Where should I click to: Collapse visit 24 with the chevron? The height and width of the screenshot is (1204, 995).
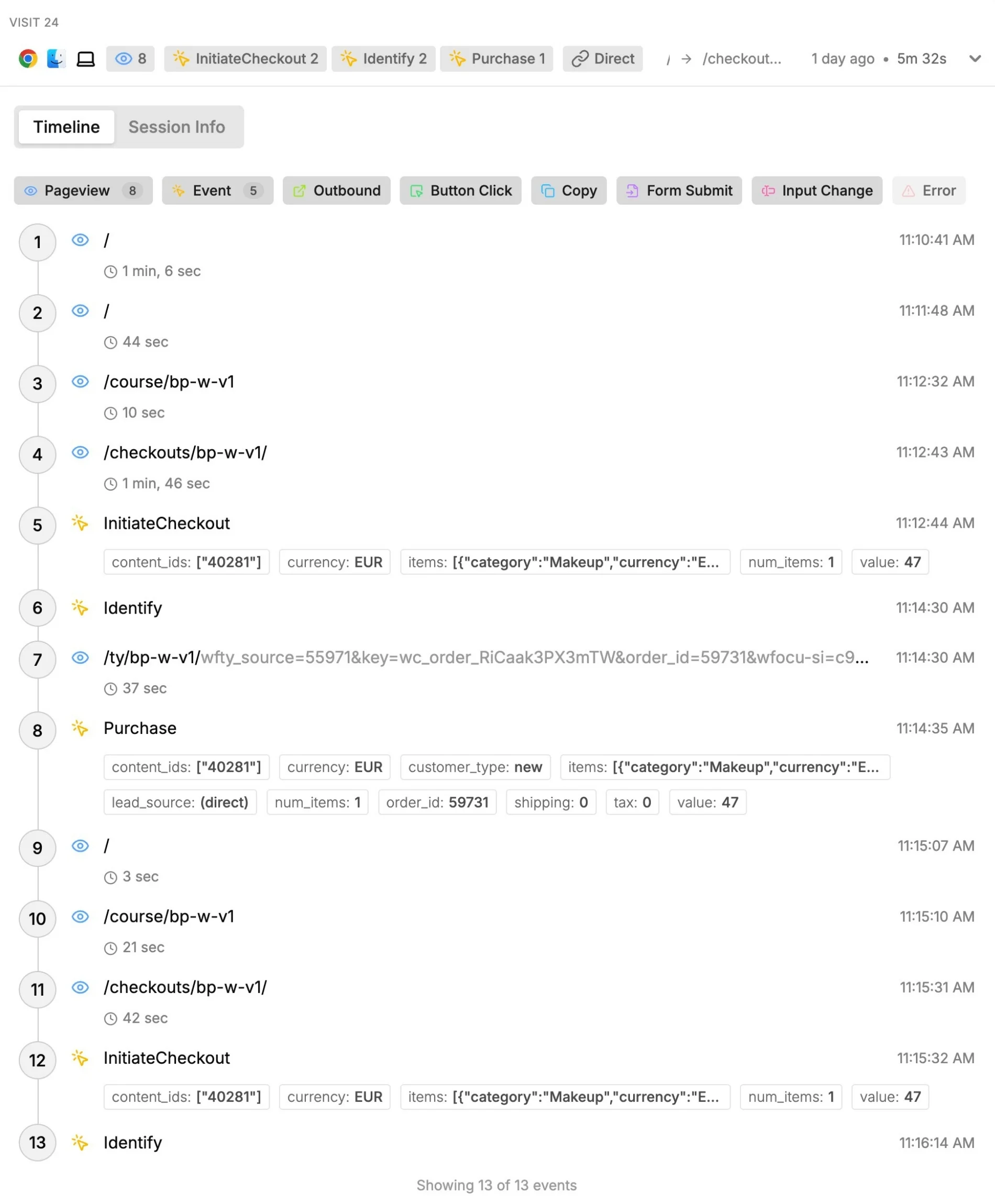coord(975,59)
